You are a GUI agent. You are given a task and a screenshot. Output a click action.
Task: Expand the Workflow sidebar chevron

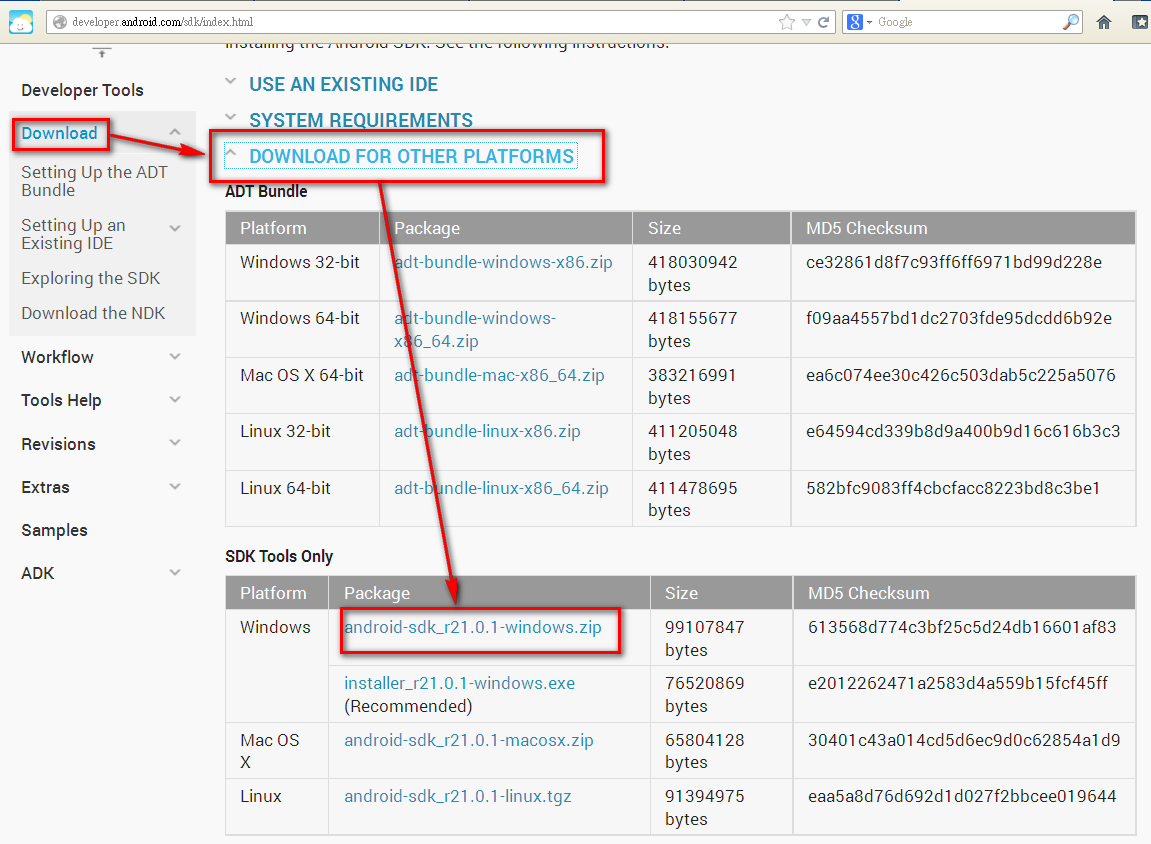(x=175, y=357)
